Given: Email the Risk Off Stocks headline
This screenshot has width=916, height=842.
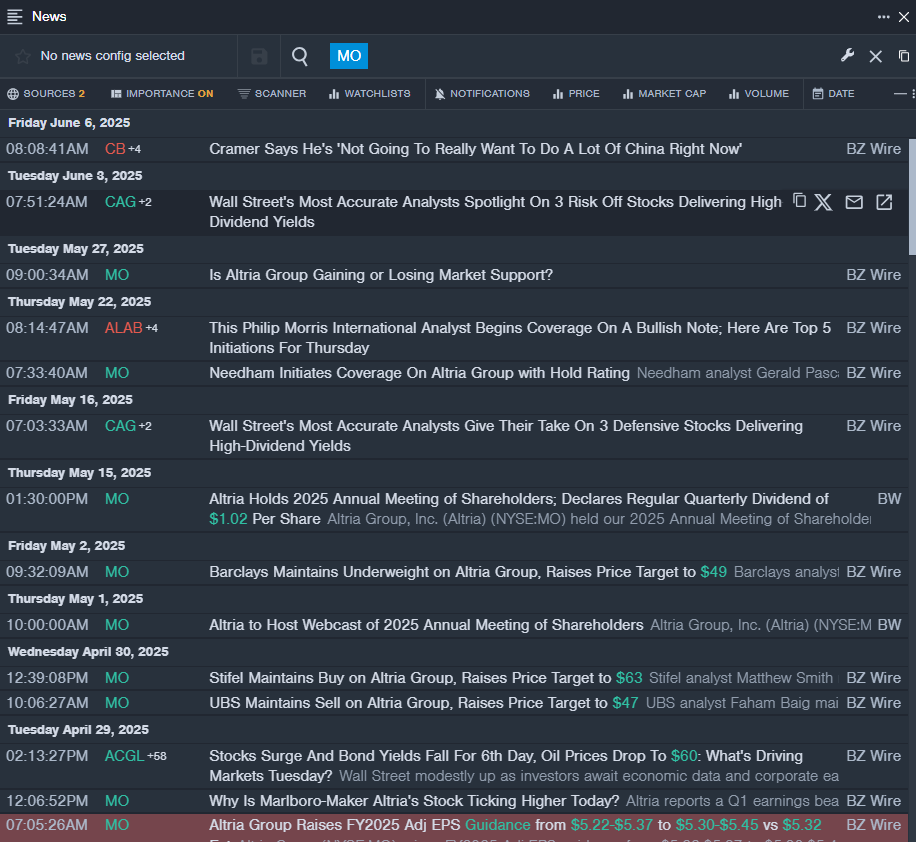Looking at the screenshot, I should click(854, 202).
